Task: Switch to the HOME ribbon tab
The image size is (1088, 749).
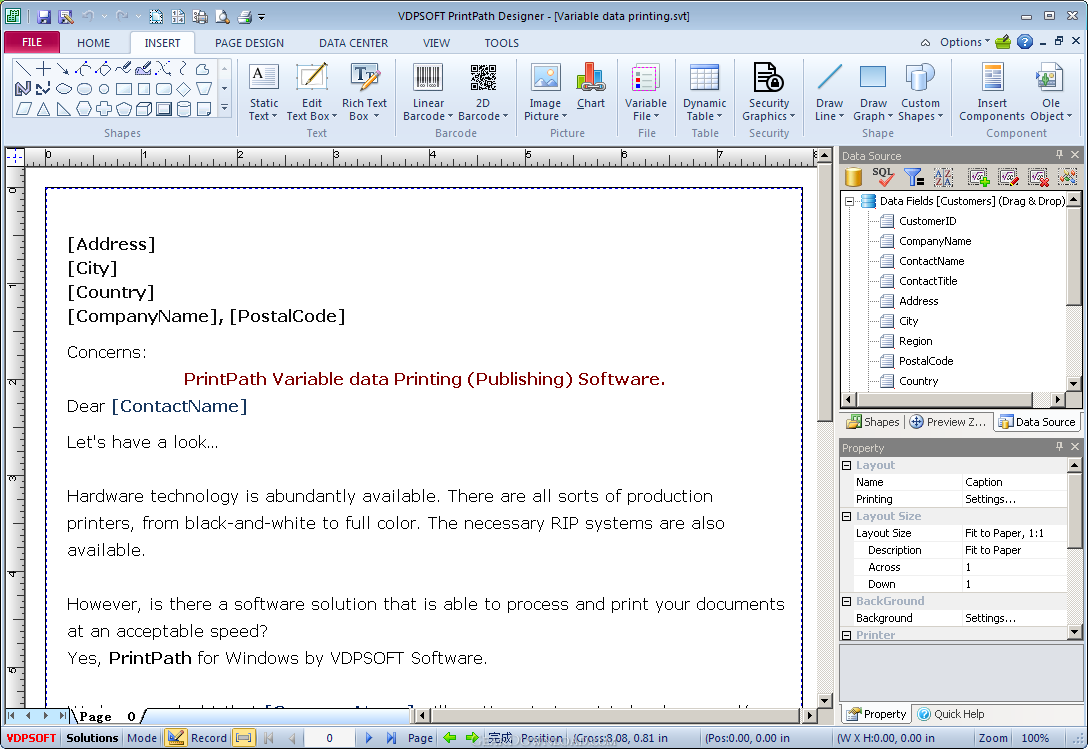Action: [x=94, y=43]
